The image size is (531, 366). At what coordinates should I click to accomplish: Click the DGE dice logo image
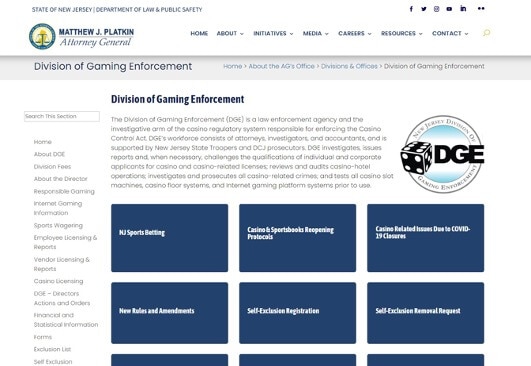click(x=442, y=154)
